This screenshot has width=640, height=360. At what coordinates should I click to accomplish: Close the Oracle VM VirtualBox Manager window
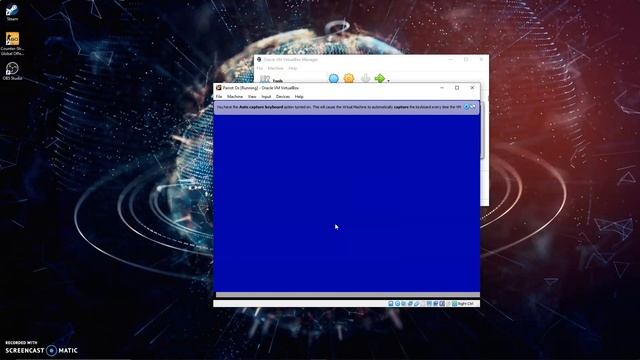pos(481,60)
